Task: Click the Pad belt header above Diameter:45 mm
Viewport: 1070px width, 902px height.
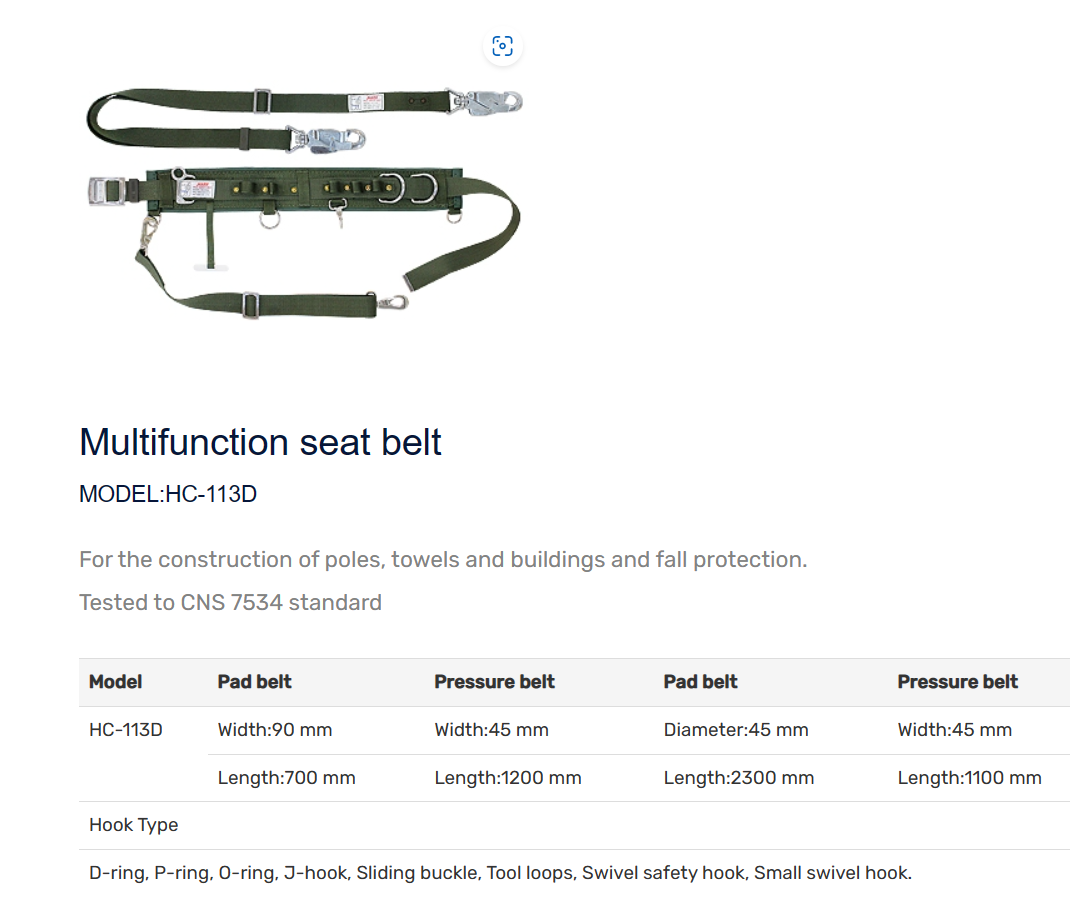Action: coord(700,682)
